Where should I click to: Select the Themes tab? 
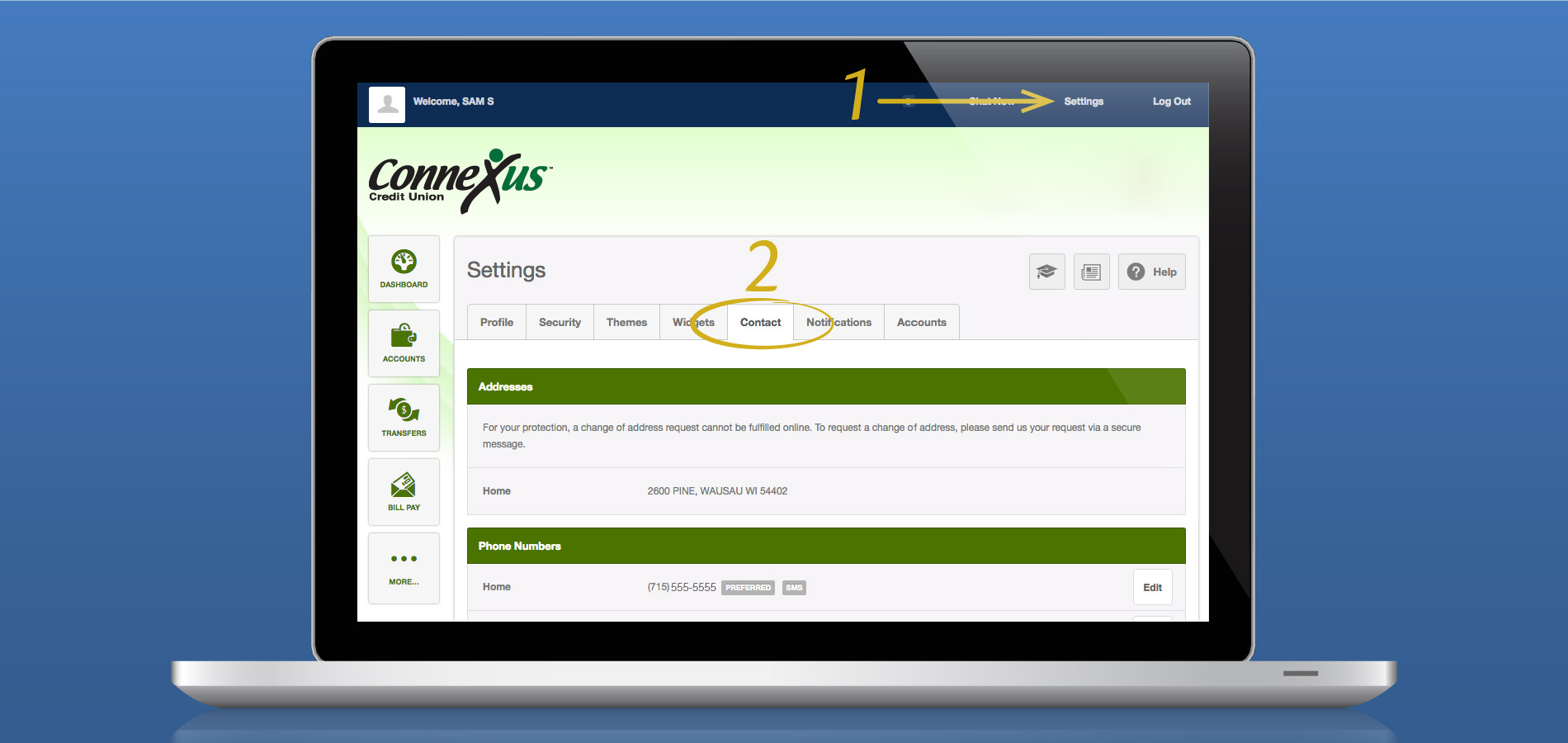(626, 322)
